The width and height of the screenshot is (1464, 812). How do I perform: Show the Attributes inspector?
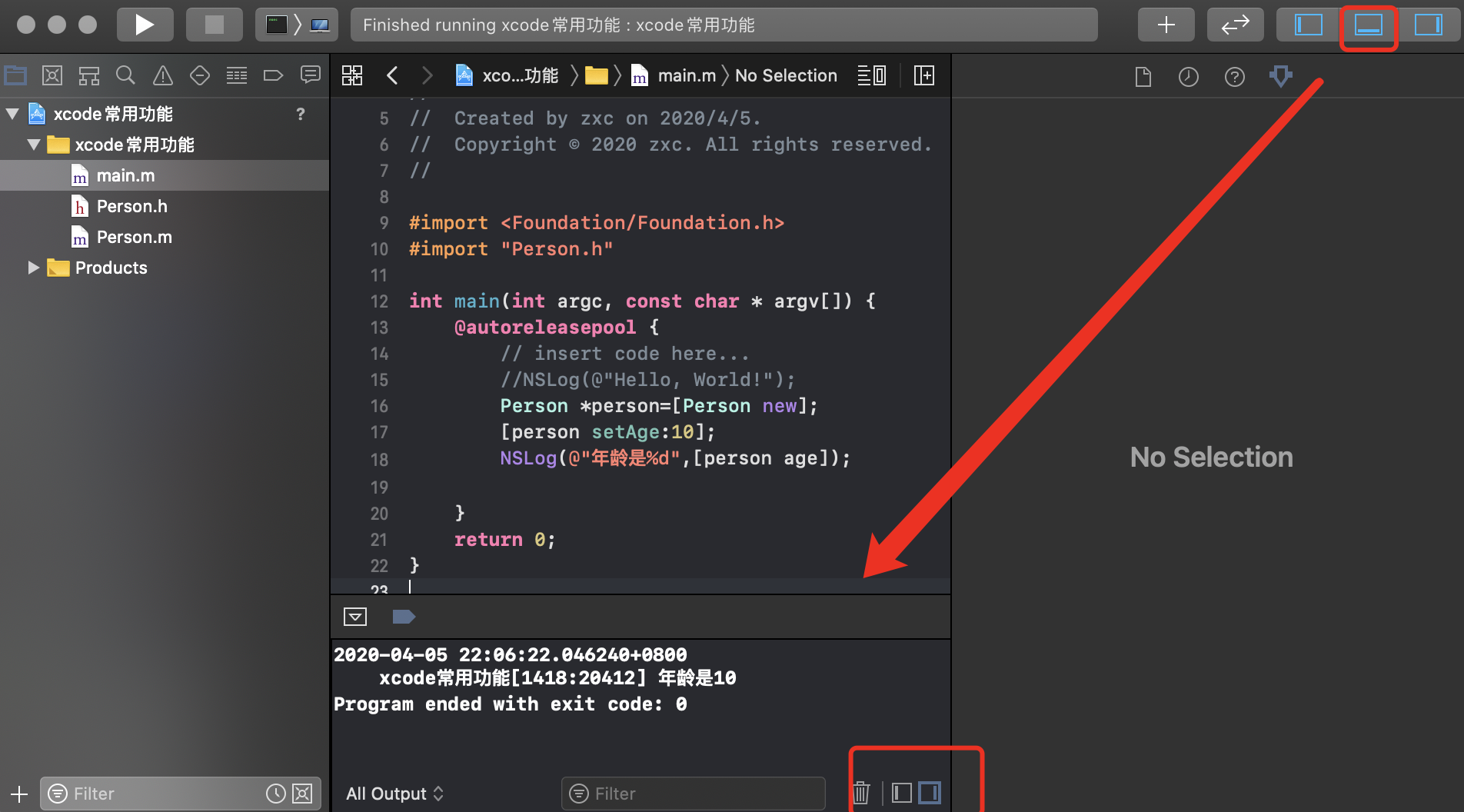tap(1281, 76)
